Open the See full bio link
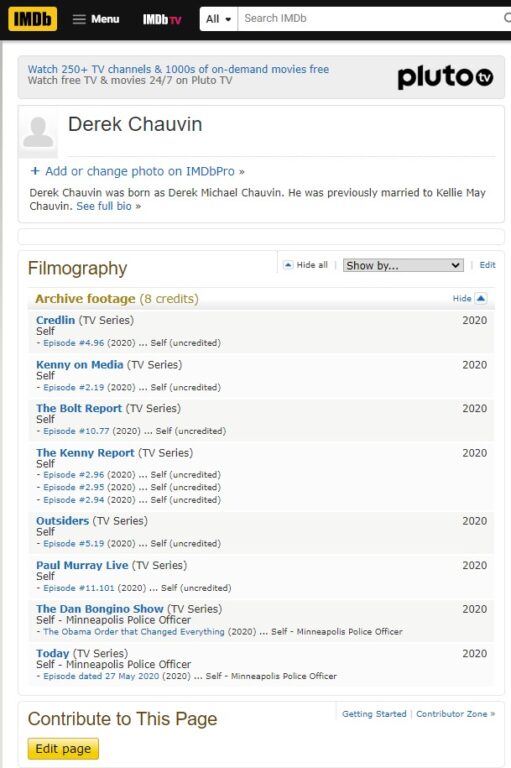 (104, 206)
